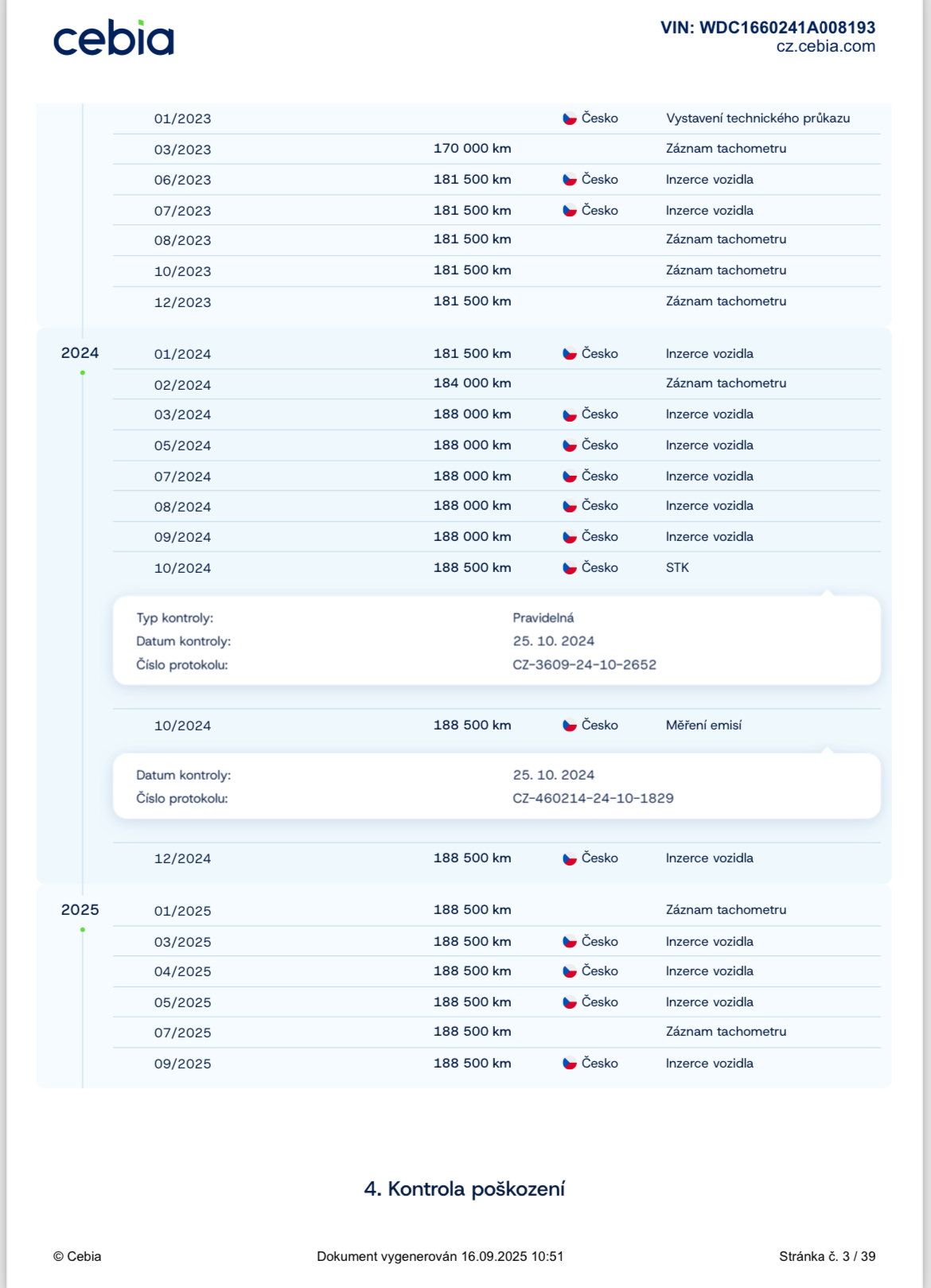Open the cz.cebia.com link
This screenshot has height=1288, width=931.
825,47
